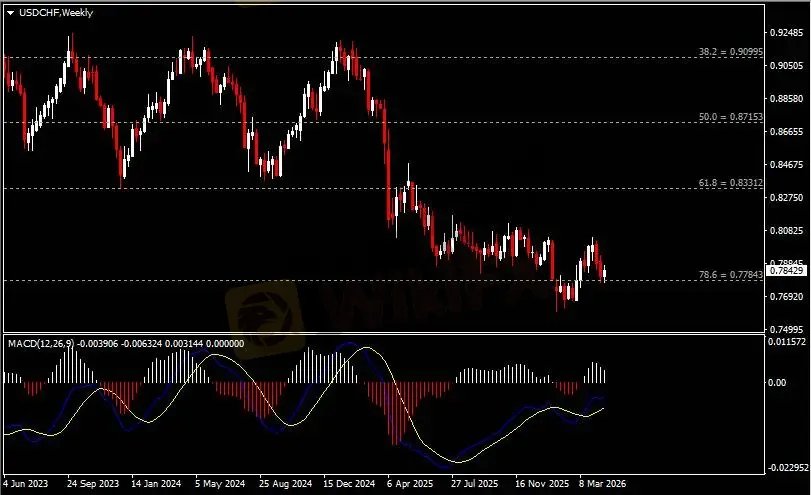The height and width of the screenshot is (495, 811).
Task: Select the 50.0 = 0.87153 Fibonacci label
Action: click(732, 117)
